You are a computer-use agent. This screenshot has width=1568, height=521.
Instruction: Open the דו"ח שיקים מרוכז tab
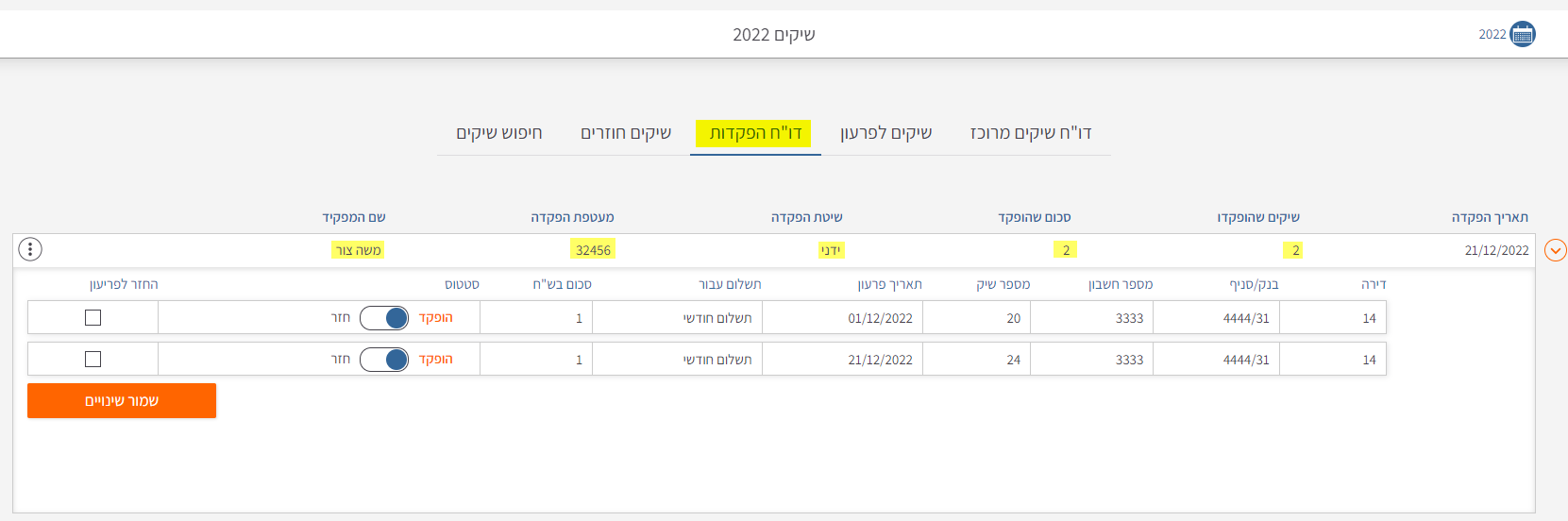coord(1031,133)
